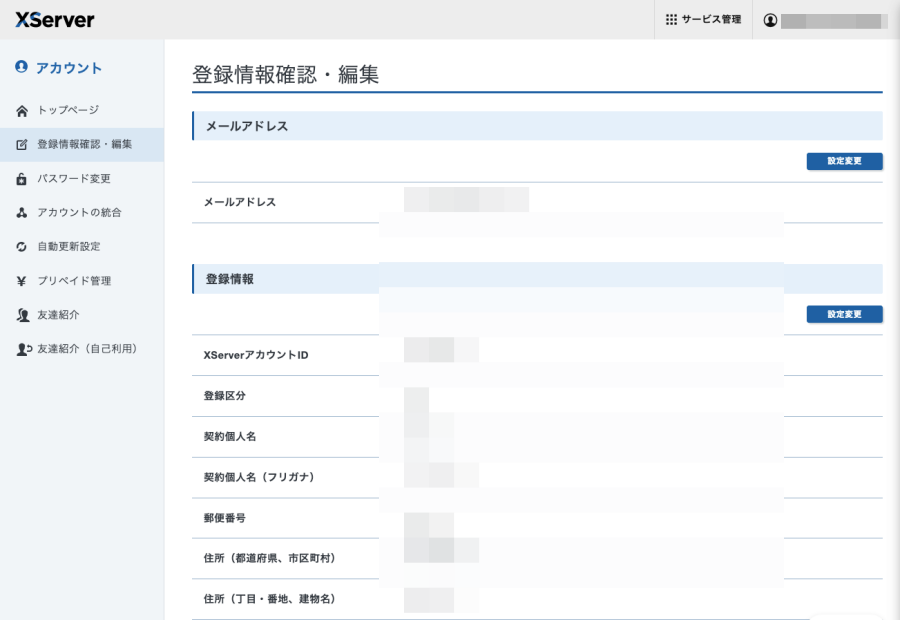Open プリペイド管理 in the sidebar
The width and height of the screenshot is (900, 620).
coord(74,281)
